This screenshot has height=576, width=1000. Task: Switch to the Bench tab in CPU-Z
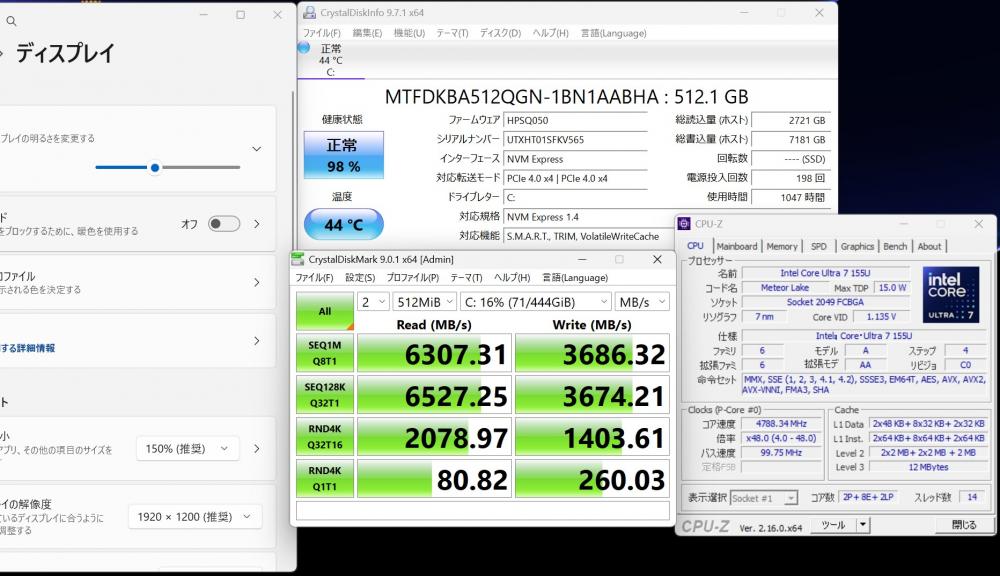click(895, 246)
